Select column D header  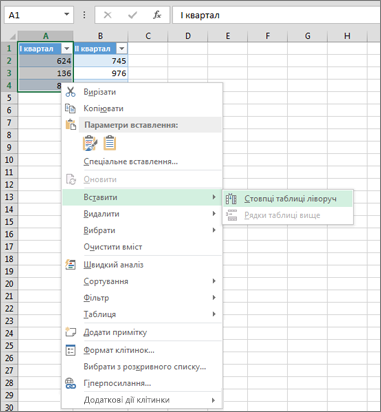click(188, 36)
